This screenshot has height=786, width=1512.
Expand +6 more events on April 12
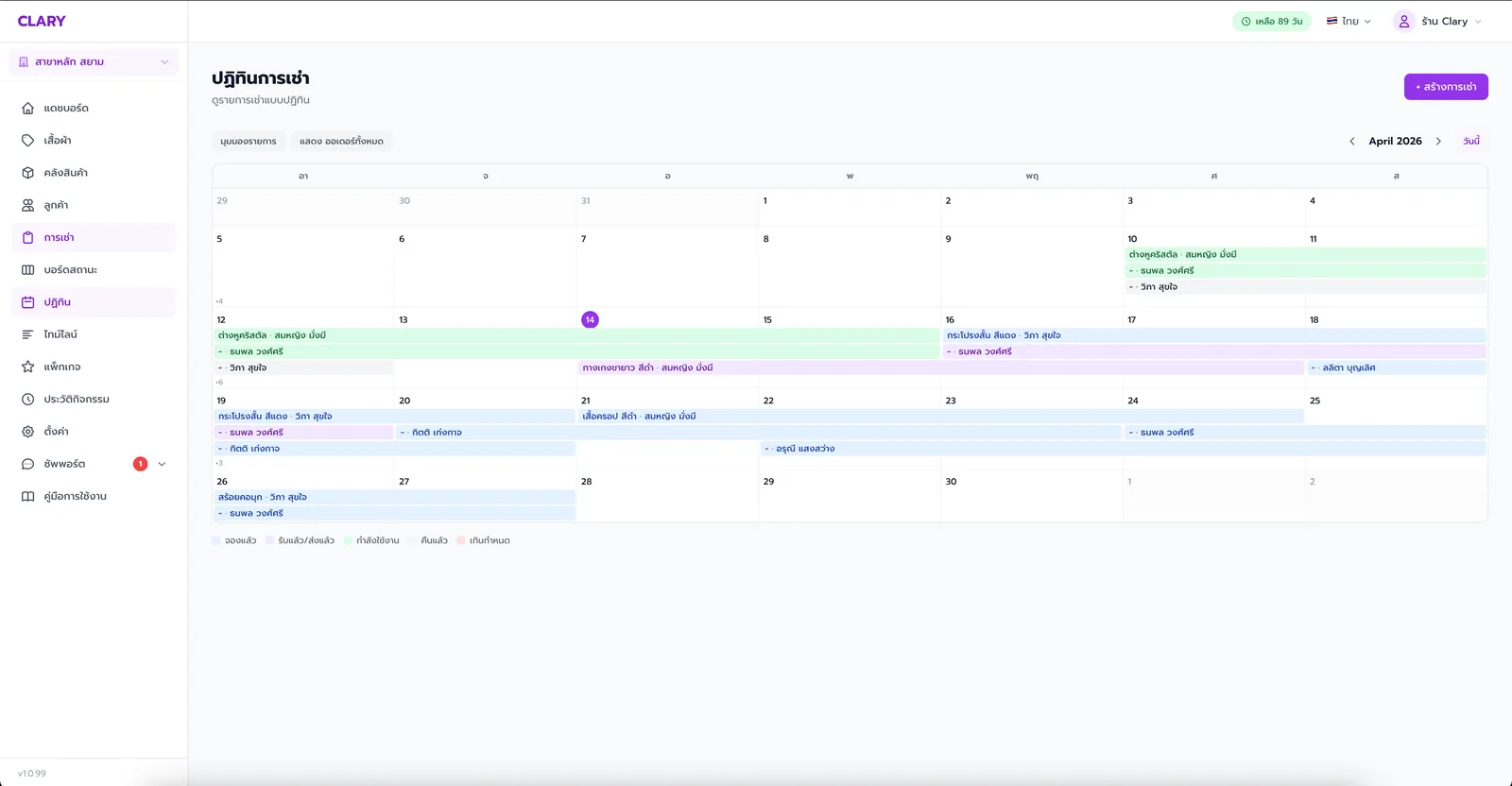pos(219,383)
